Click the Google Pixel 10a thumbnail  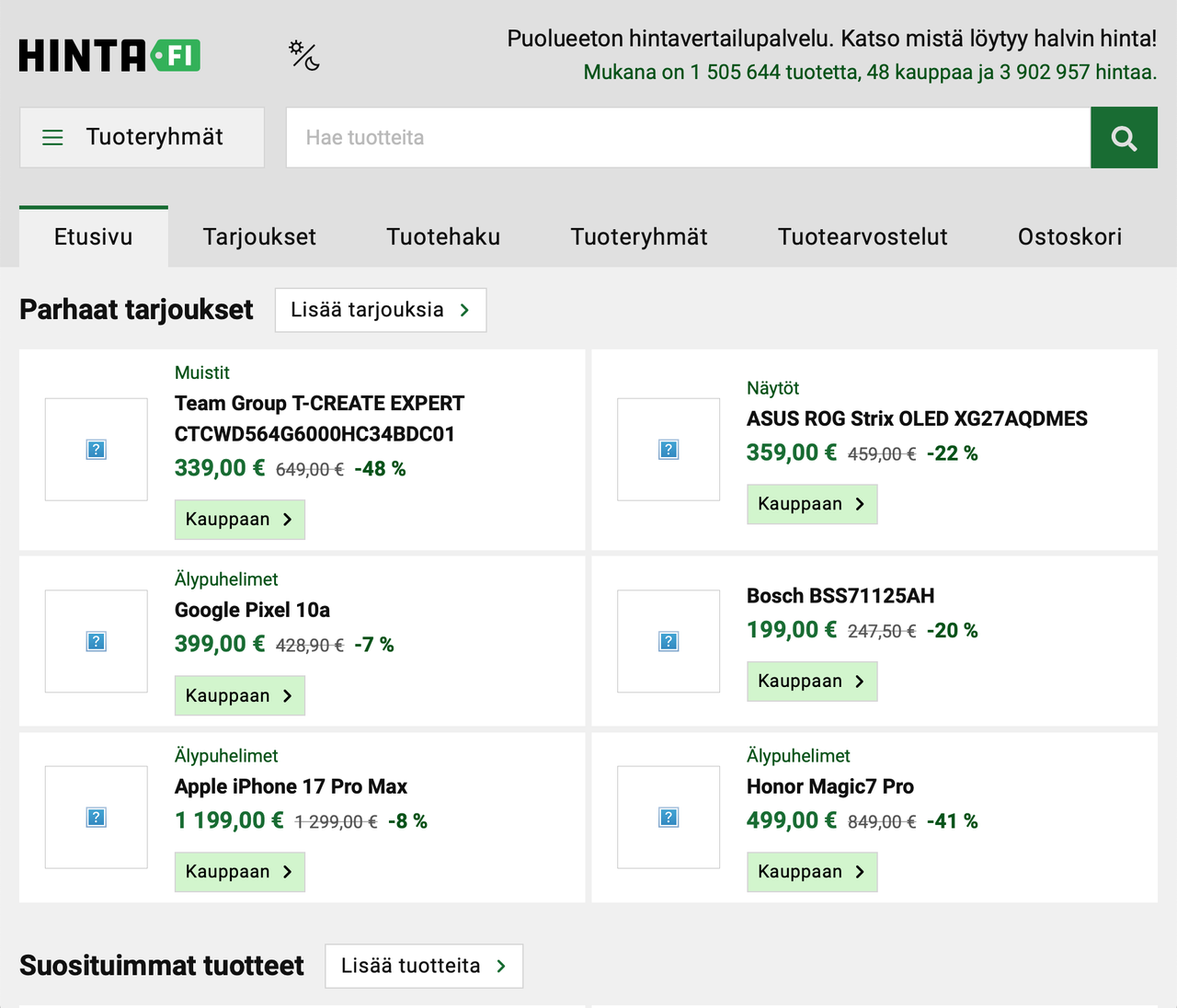coord(97,641)
